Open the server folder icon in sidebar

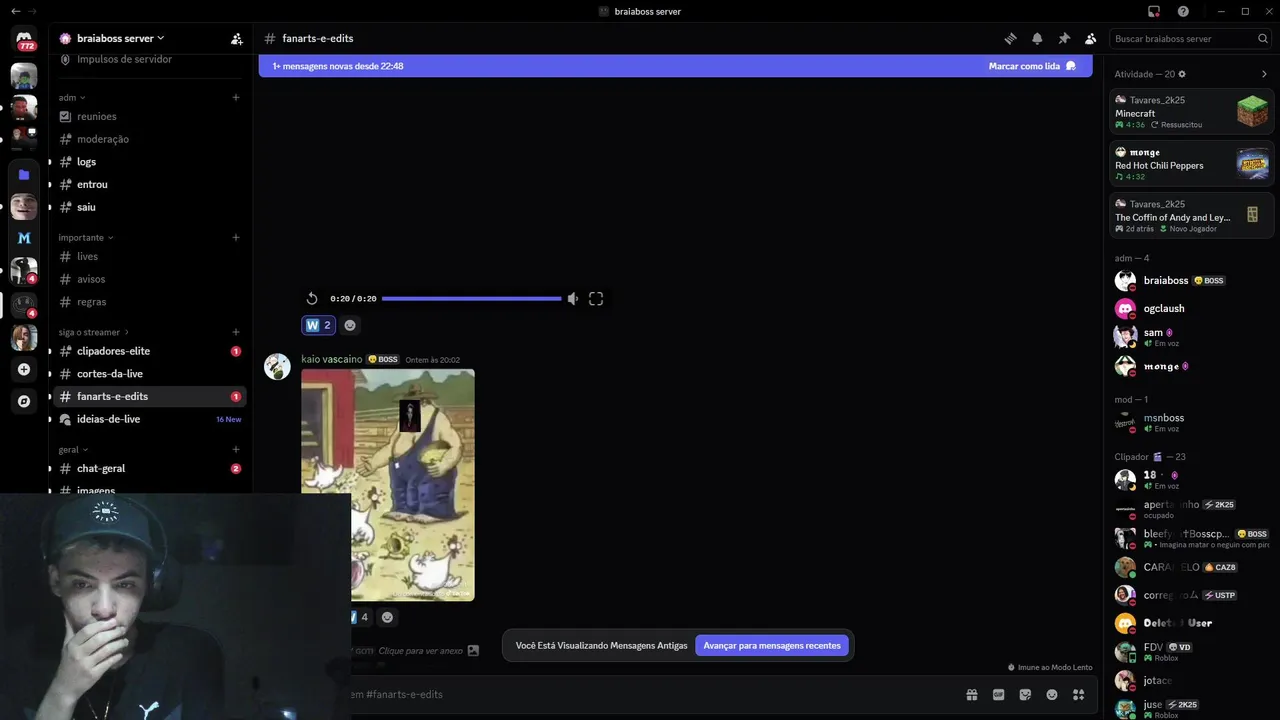point(24,174)
